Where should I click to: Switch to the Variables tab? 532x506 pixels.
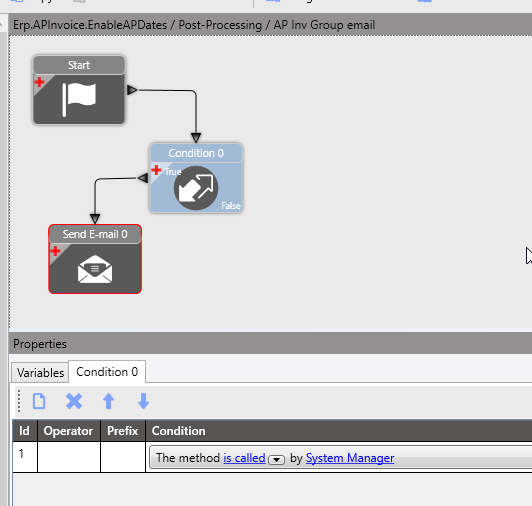(40, 373)
